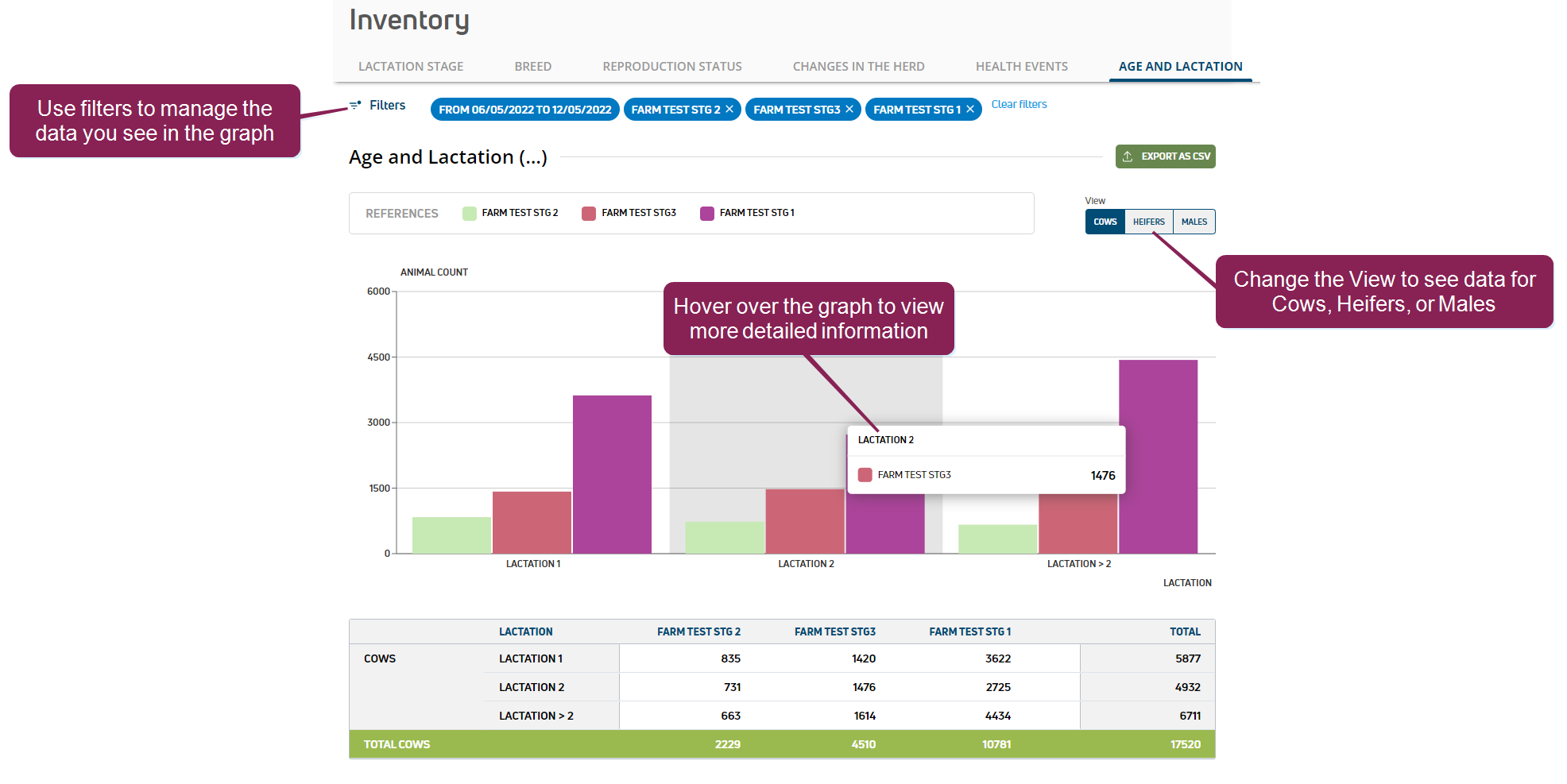Click the purple FARM TEST STG 1 legend swatch
The image size is (1567, 784).
click(707, 213)
